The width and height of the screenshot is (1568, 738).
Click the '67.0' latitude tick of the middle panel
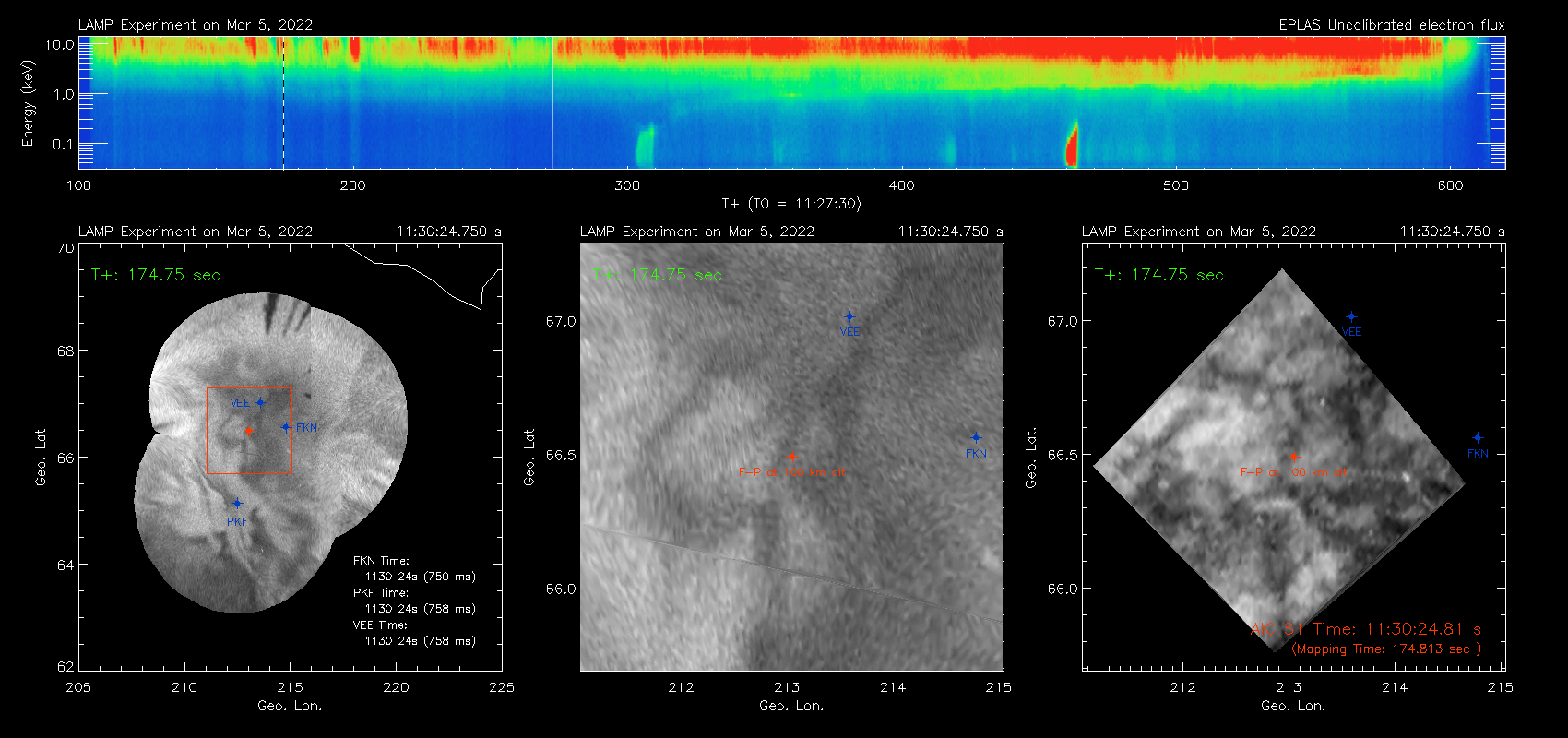pyautogui.click(x=560, y=322)
